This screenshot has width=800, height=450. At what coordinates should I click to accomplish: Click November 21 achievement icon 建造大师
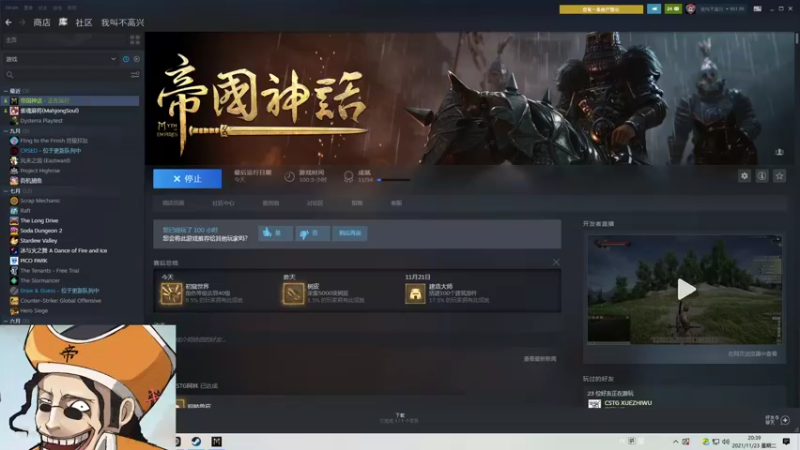[415, 293]
